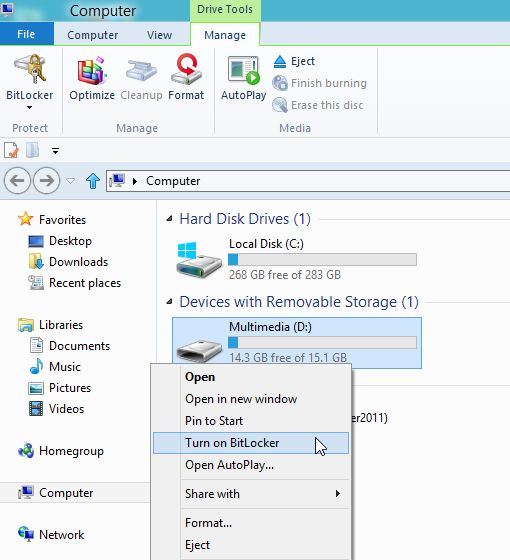Go forward with the Forward arrow
The height and width of the screenshot is (560, 510).
point(46,181)
